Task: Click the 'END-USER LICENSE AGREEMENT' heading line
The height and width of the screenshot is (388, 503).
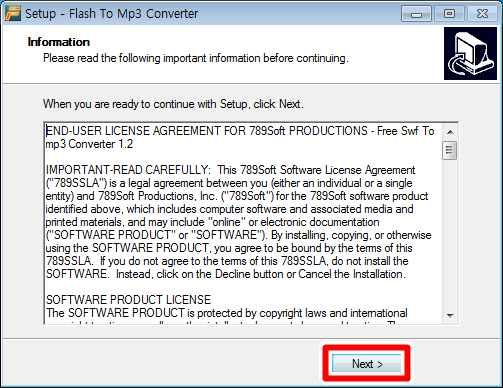Action: pyautogui.click(x=240, y=131)
